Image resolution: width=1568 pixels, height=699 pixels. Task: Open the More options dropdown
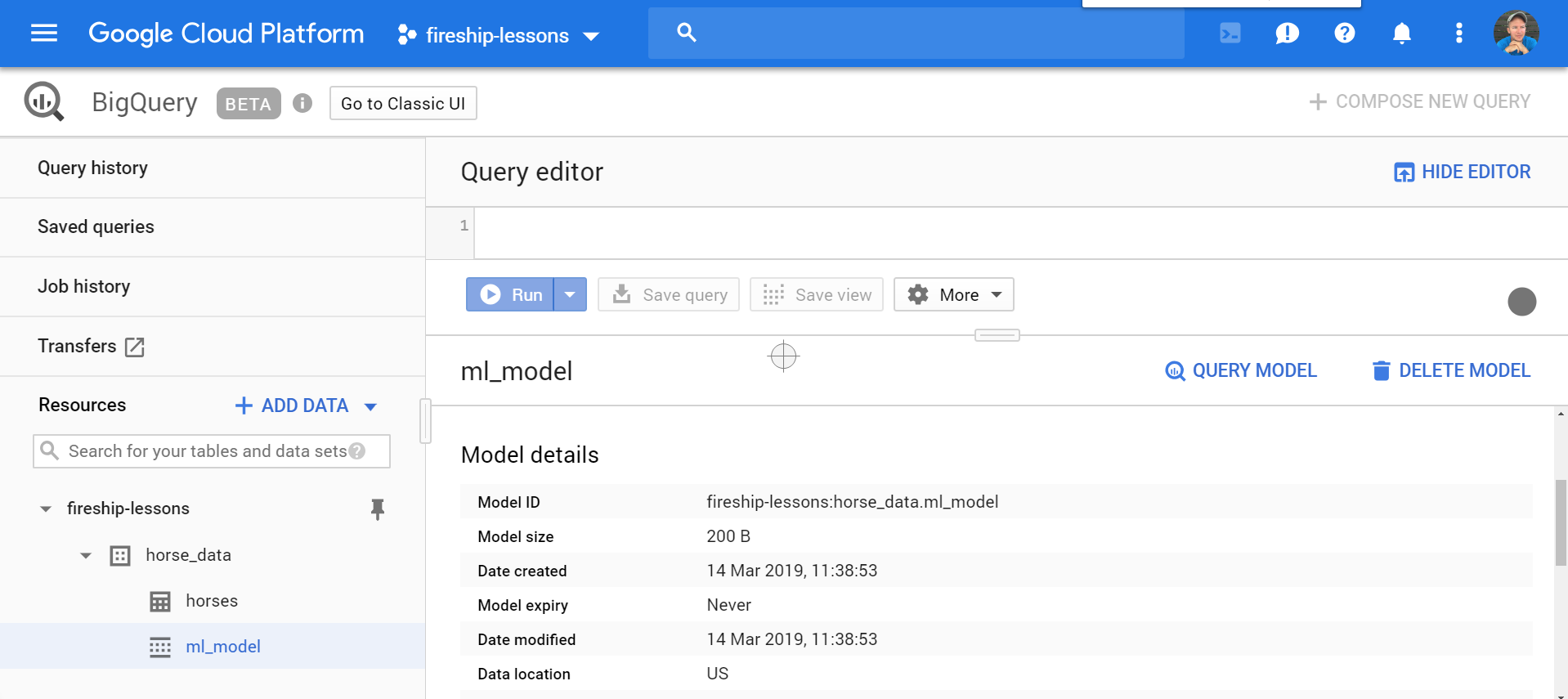(953, 294)
